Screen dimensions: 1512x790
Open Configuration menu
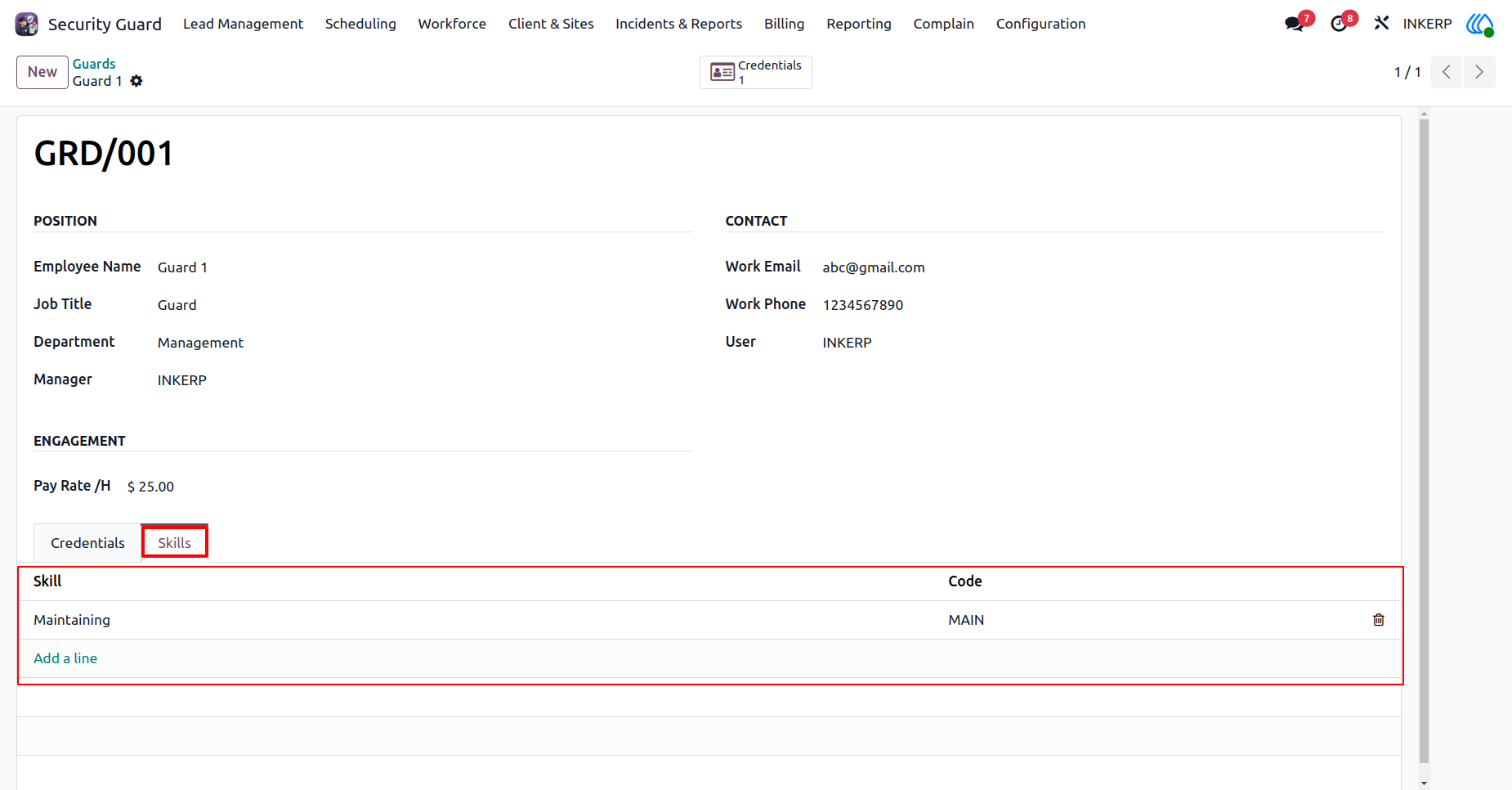pyautogui.click(x=1041, y=24)
